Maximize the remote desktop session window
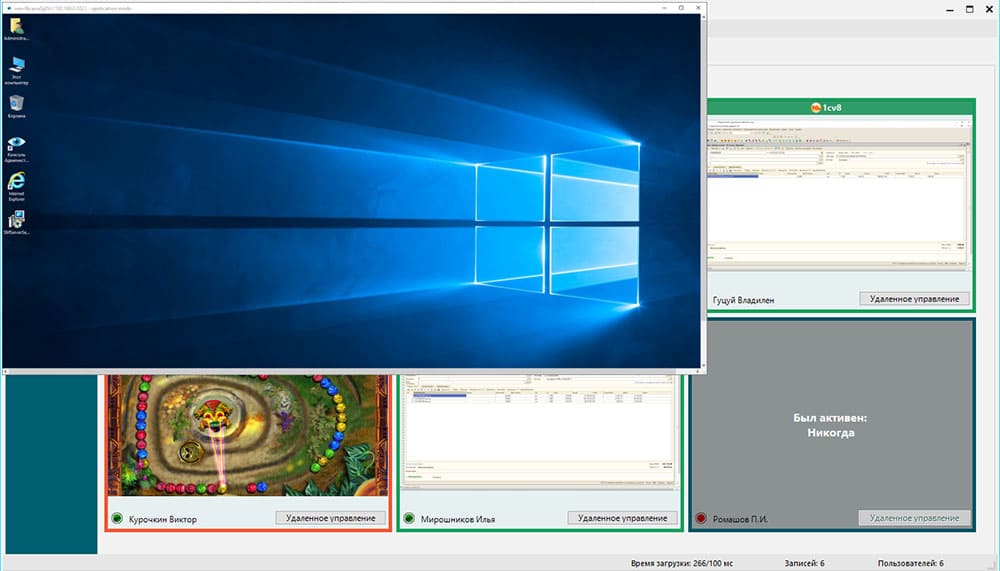The width and height of the screenshot is (1000, 571). (x=681, y=7)
